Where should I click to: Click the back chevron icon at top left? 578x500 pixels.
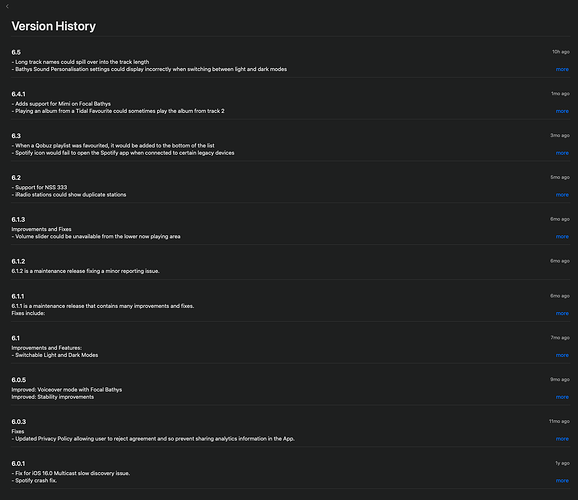click(x=7, y=6)
